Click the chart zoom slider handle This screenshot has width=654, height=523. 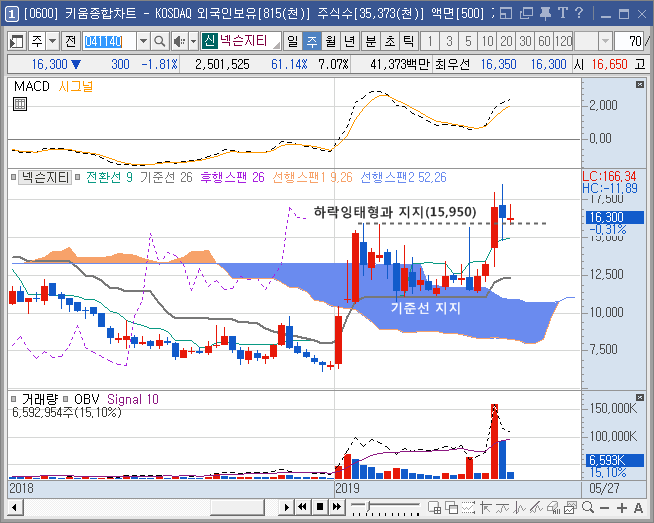click(x=369, y=506)
